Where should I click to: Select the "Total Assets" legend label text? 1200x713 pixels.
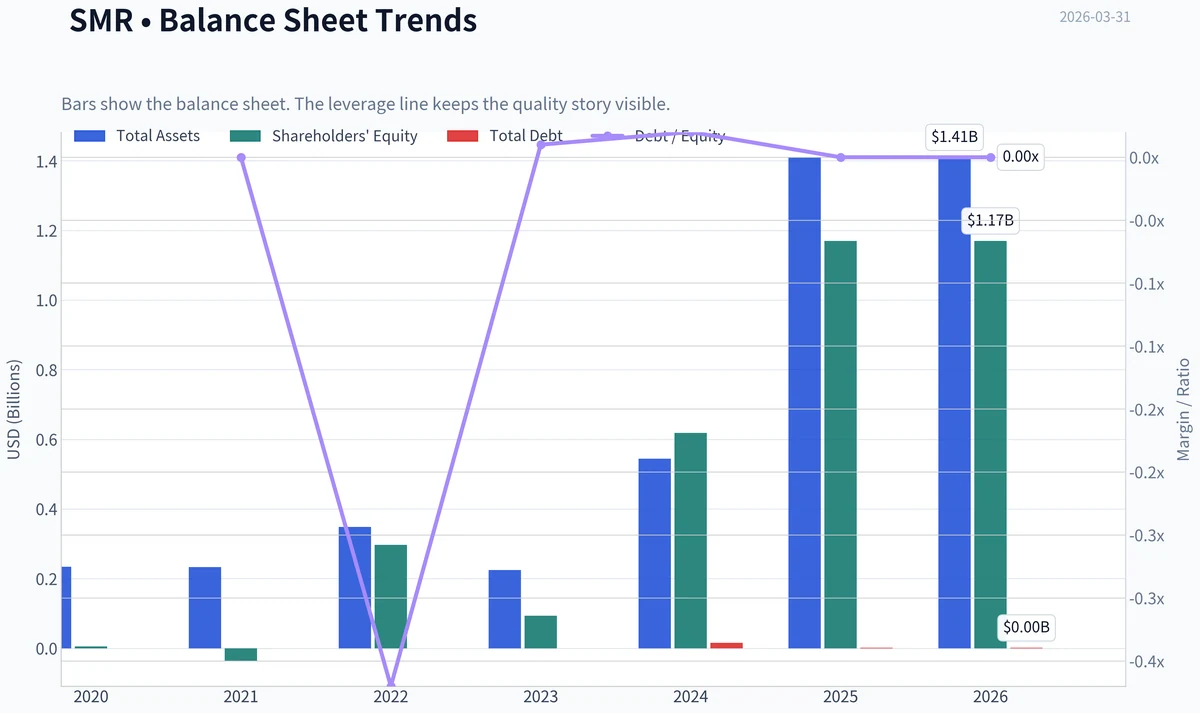(x=158, y=136)
